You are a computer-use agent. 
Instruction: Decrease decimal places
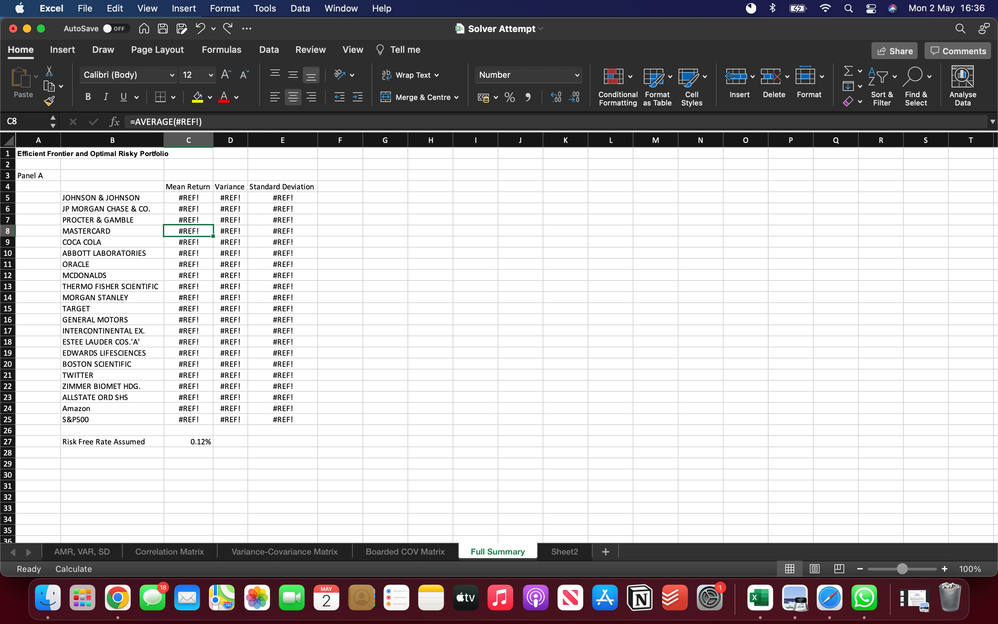coord(574,97)
